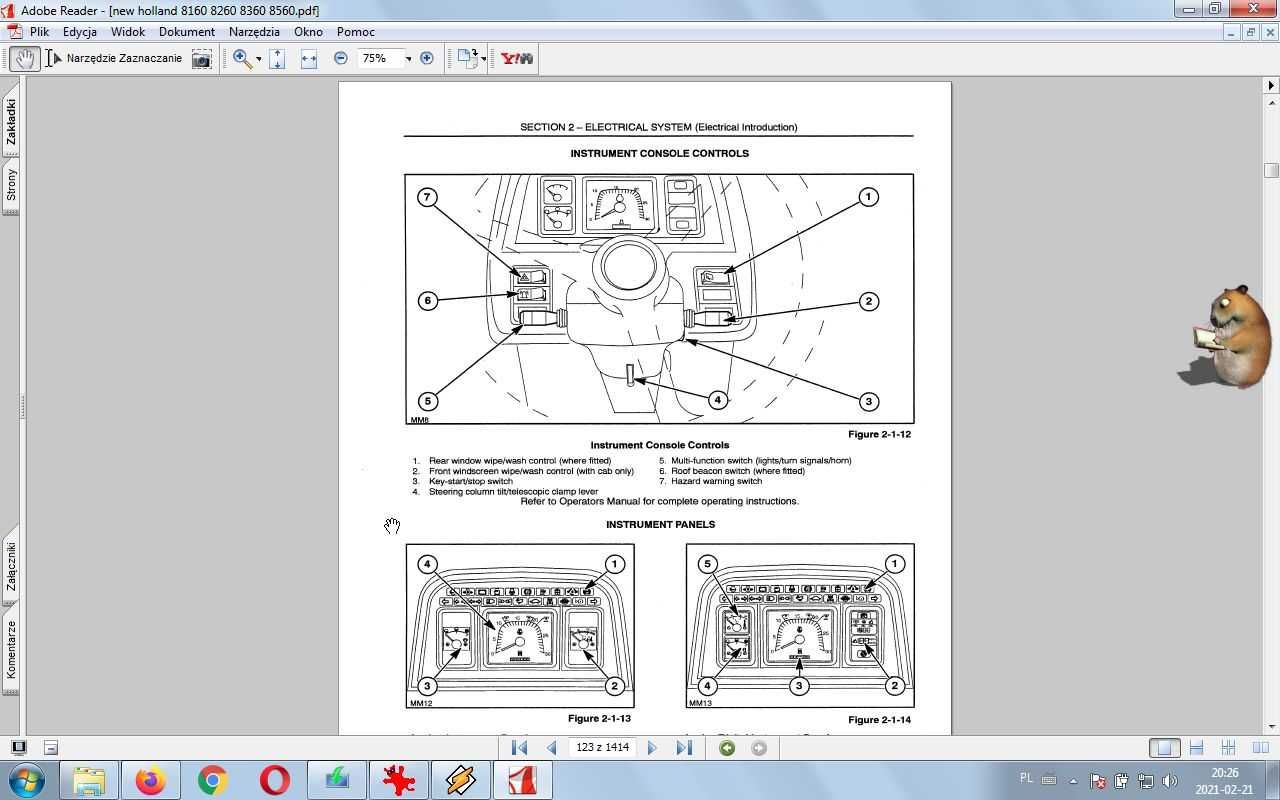
Task: Click the Fit Width icon
Action: 309,58
